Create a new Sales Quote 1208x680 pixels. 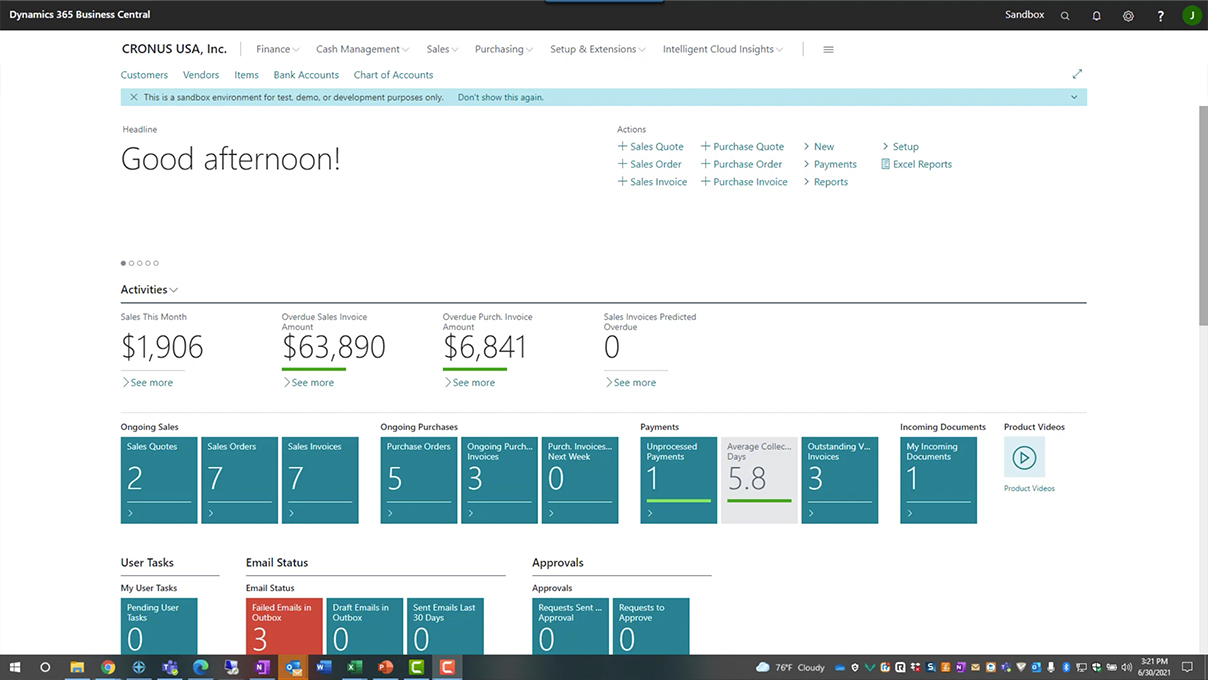tap(651, 147)
